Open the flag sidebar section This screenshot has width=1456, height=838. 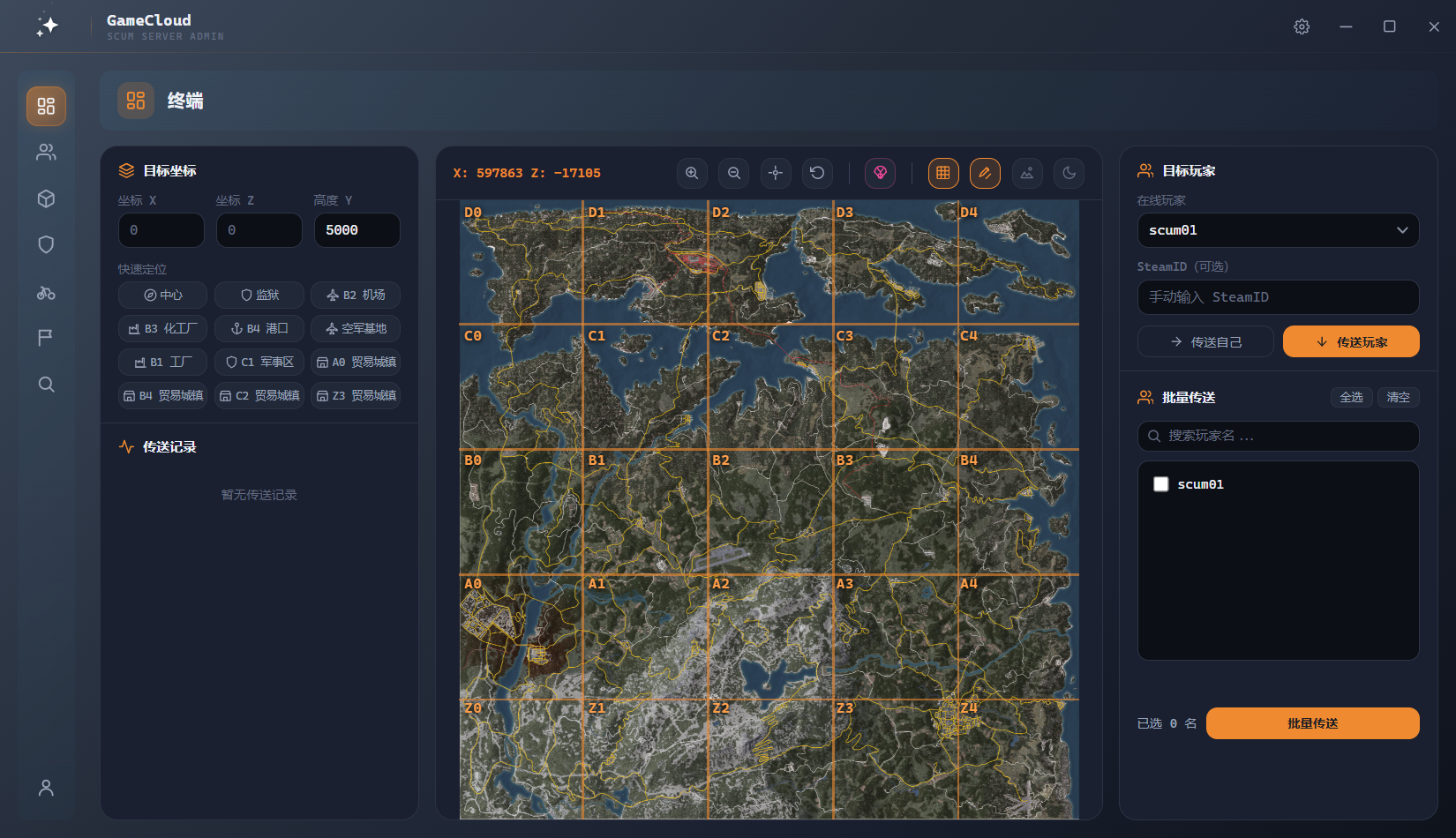pyautogui.click(x=46, y=338)
